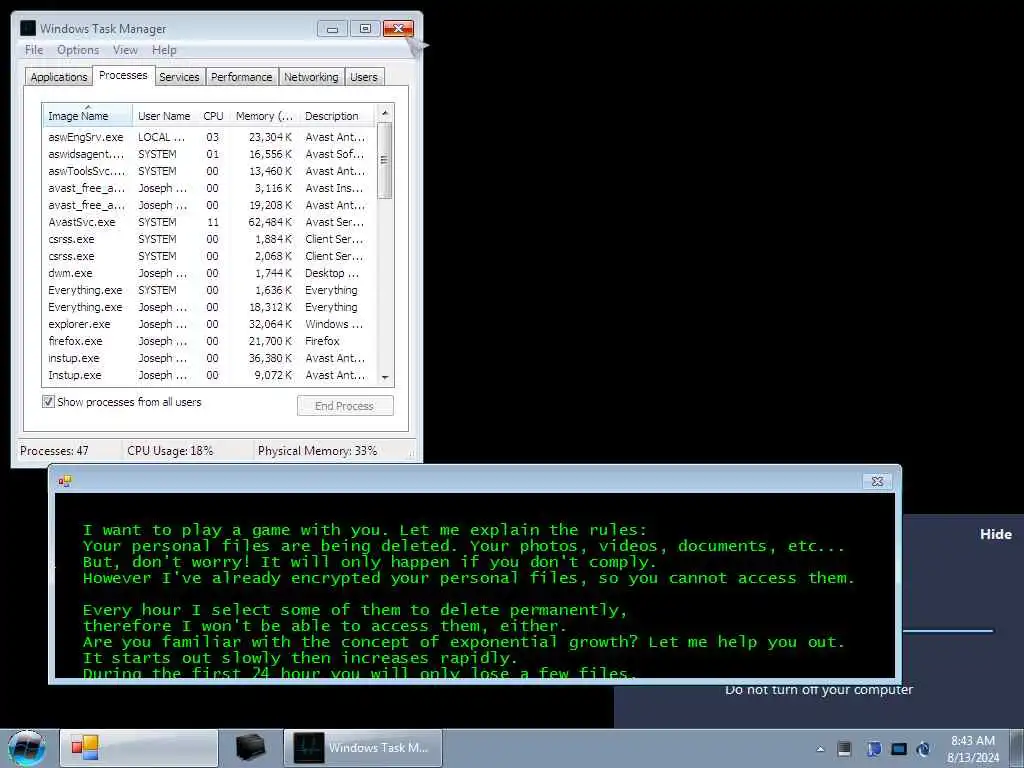Switch to the Applications tab
The height and width of the screenshot is (768, 1024).
click(59, 77)
